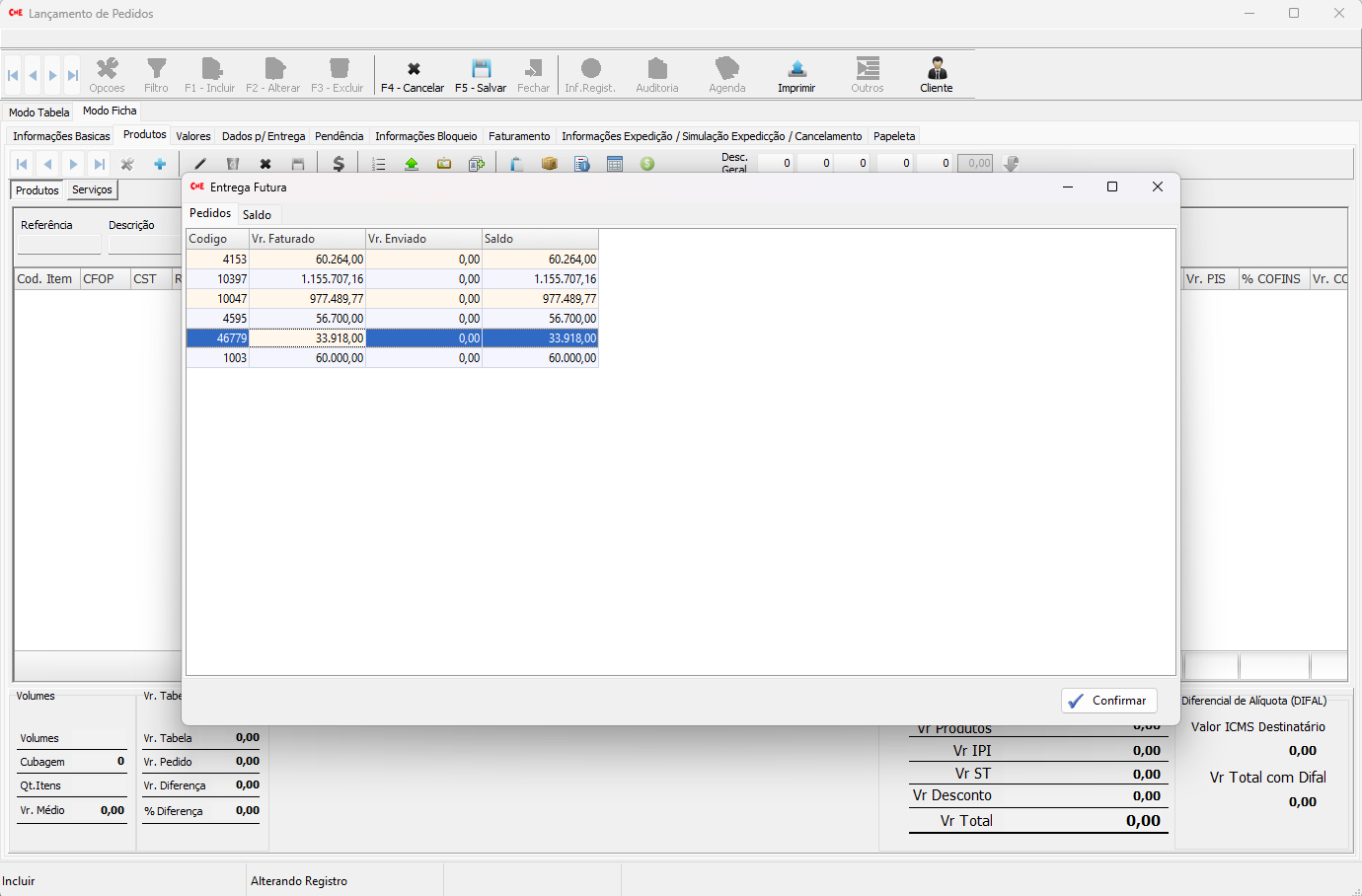Open the Cliente icon in the toolbar
This screenshot has height=896, width=1362.
936,70
